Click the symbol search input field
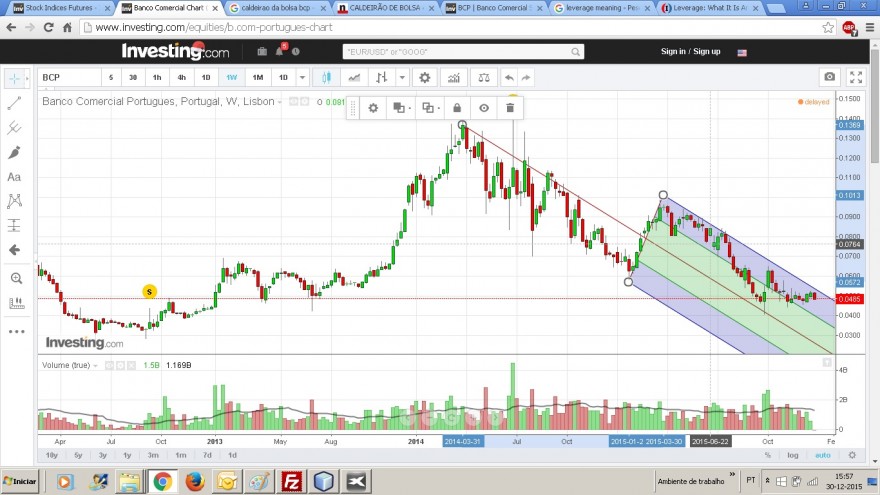 (462, 52)
